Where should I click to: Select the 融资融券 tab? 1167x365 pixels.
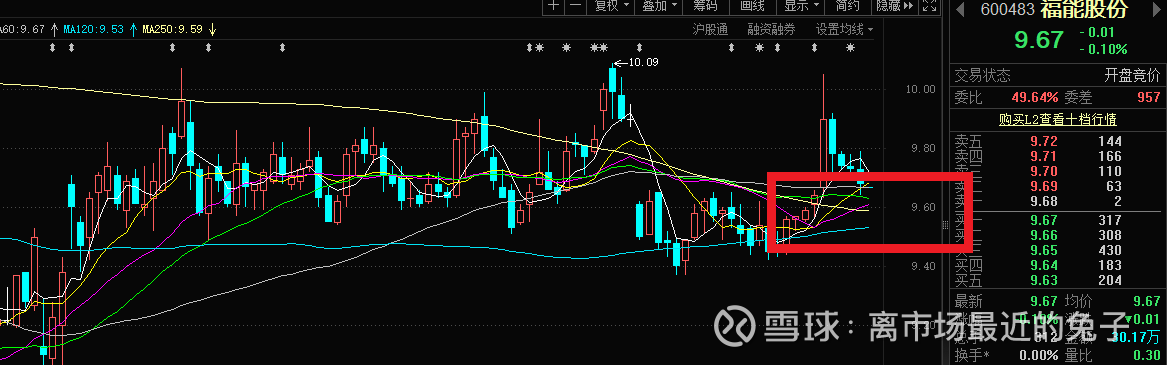click(772, 29)
